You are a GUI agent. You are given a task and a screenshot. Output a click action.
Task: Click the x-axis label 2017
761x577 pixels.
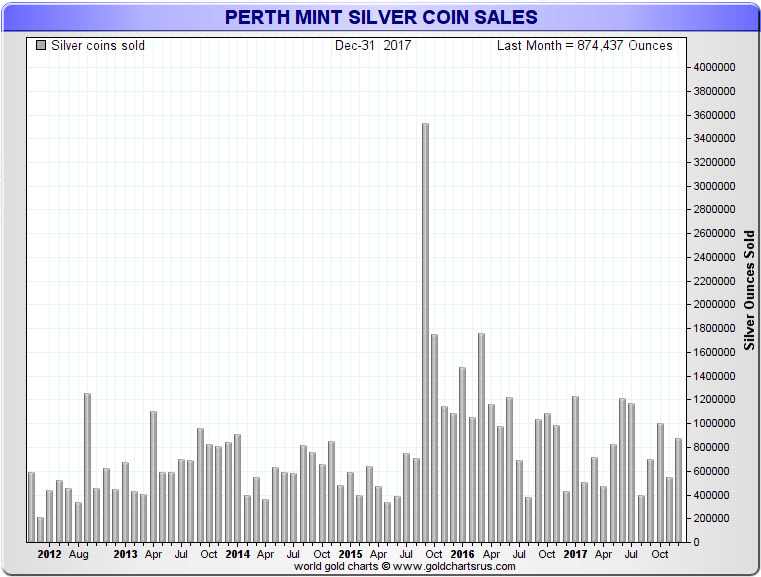575,554
